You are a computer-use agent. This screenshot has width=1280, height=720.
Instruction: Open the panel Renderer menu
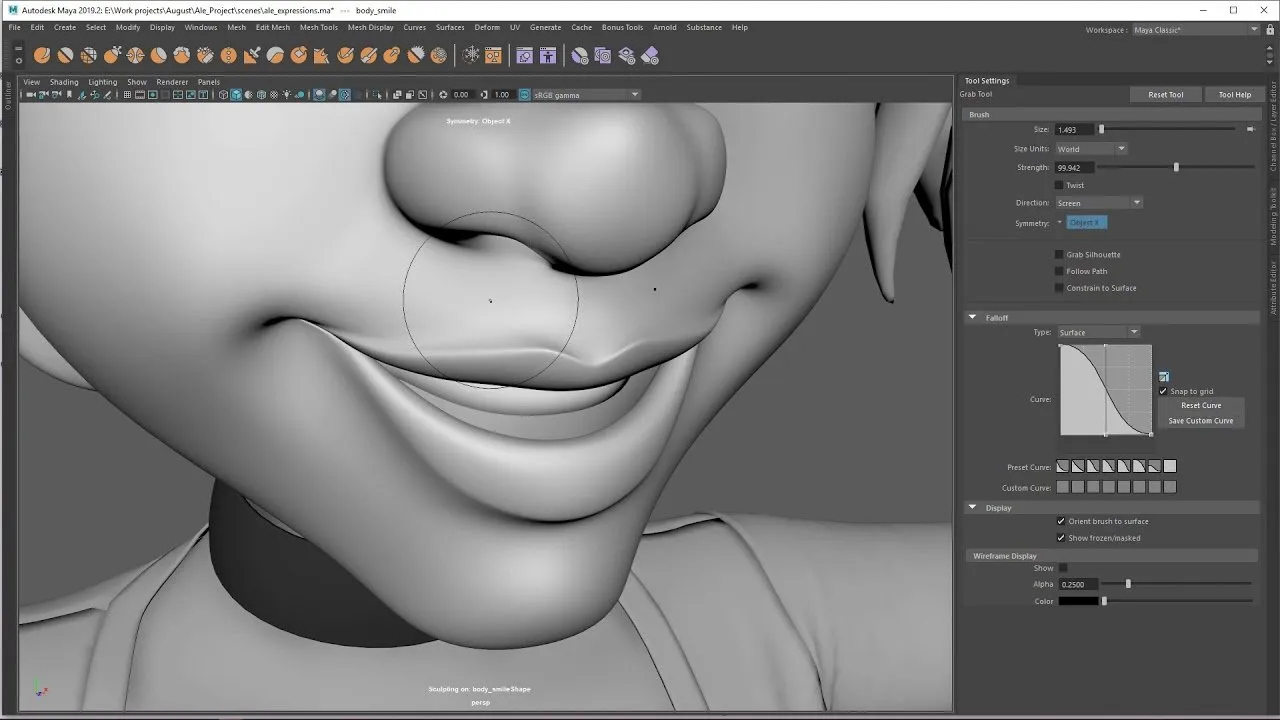coord(172,82)
